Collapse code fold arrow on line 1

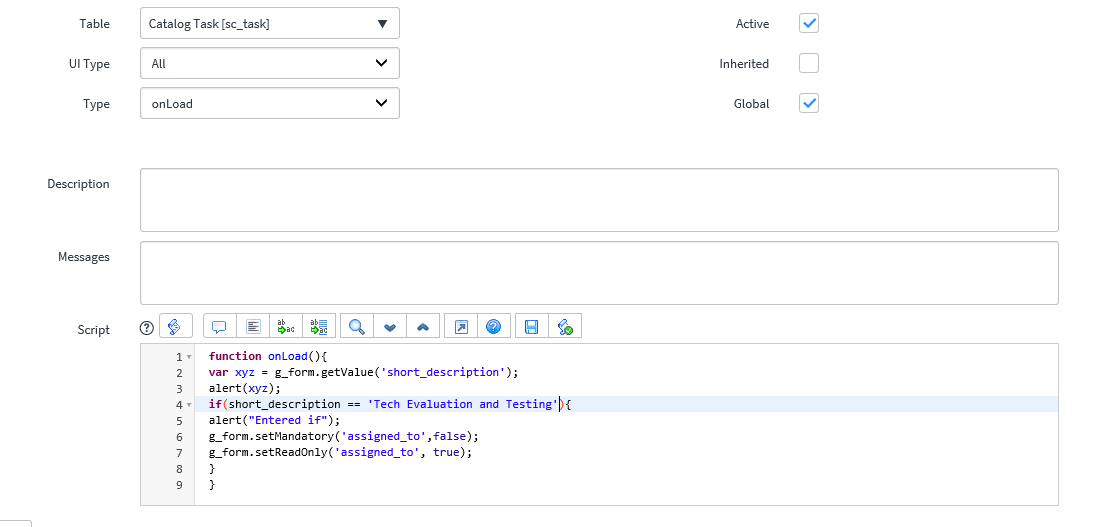(x=189, y=357)
